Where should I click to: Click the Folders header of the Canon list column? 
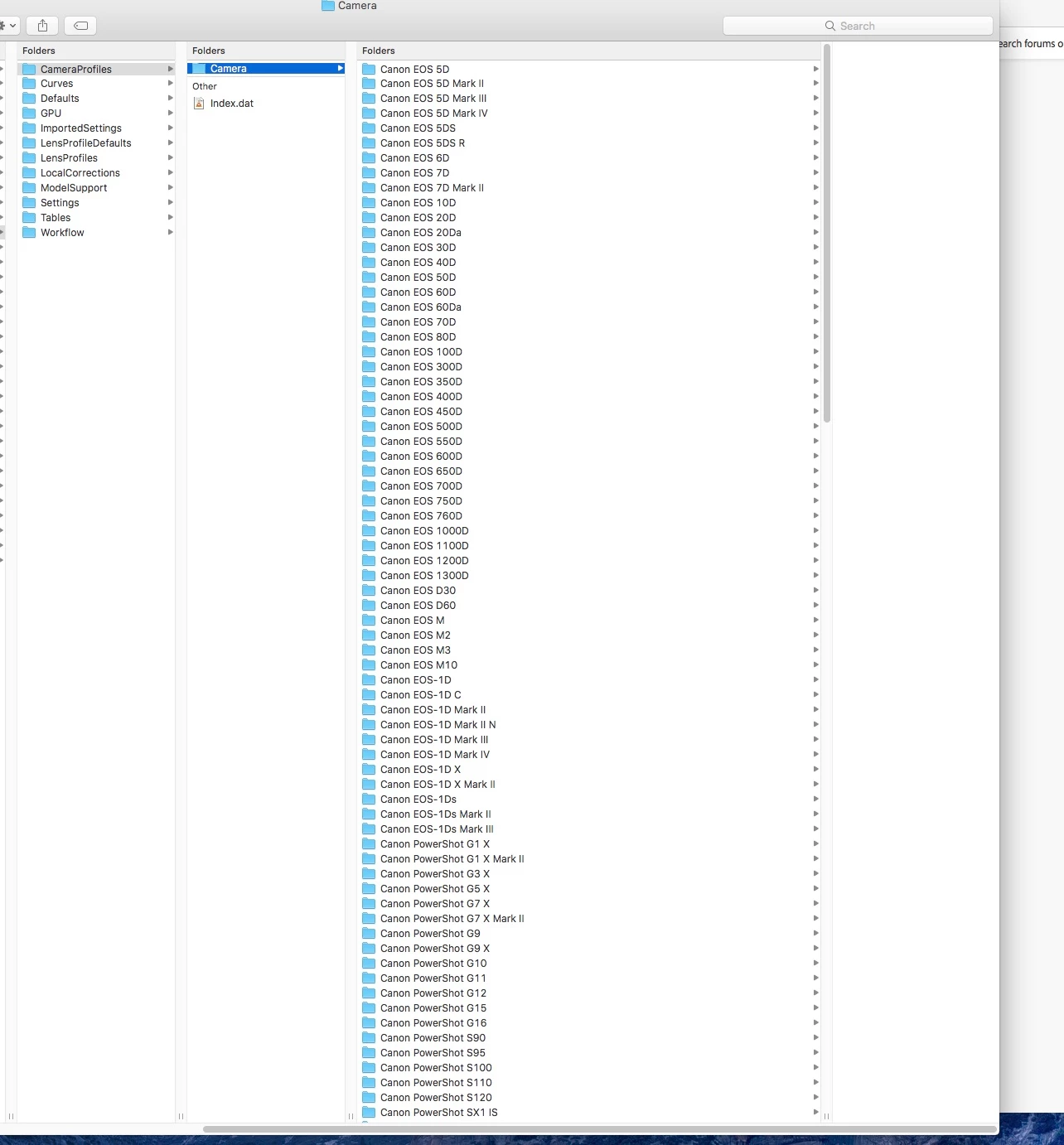[379, 51]
